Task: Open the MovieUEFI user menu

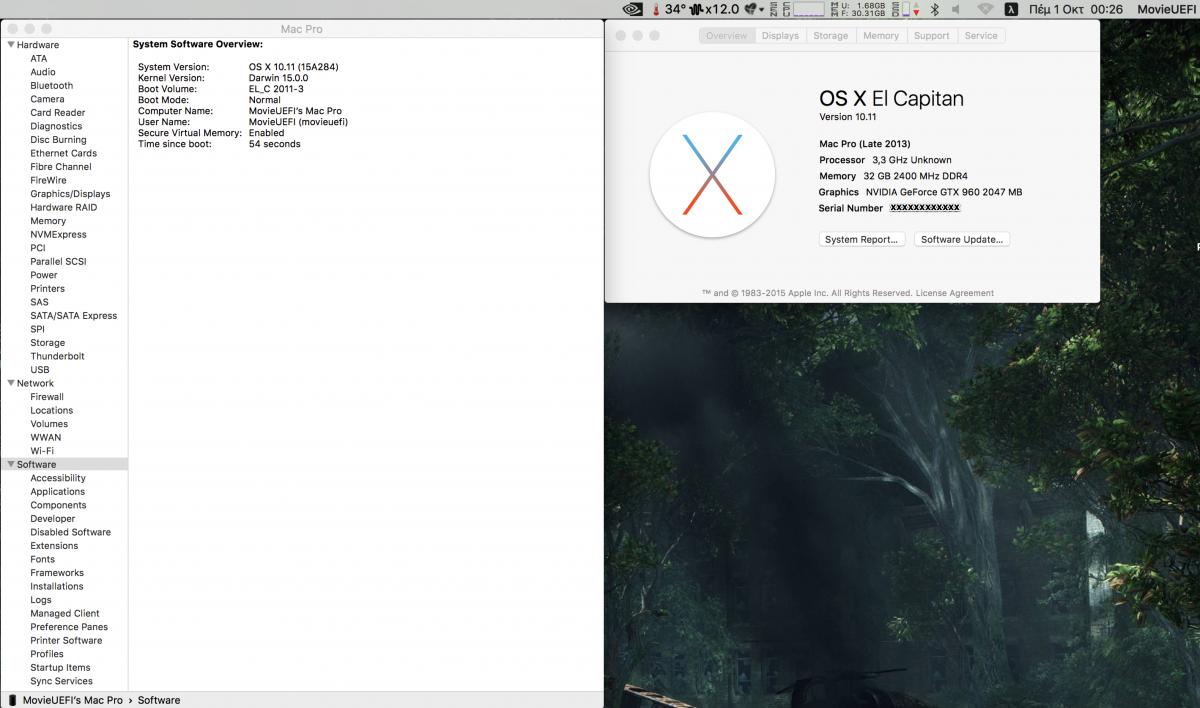Action: [1167, 9]
